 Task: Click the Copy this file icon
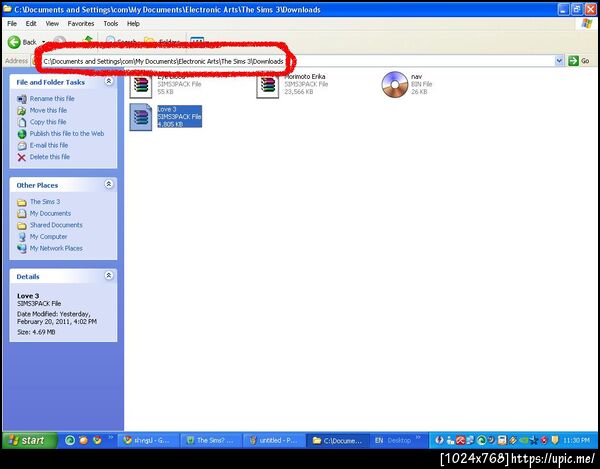(22, 122)
